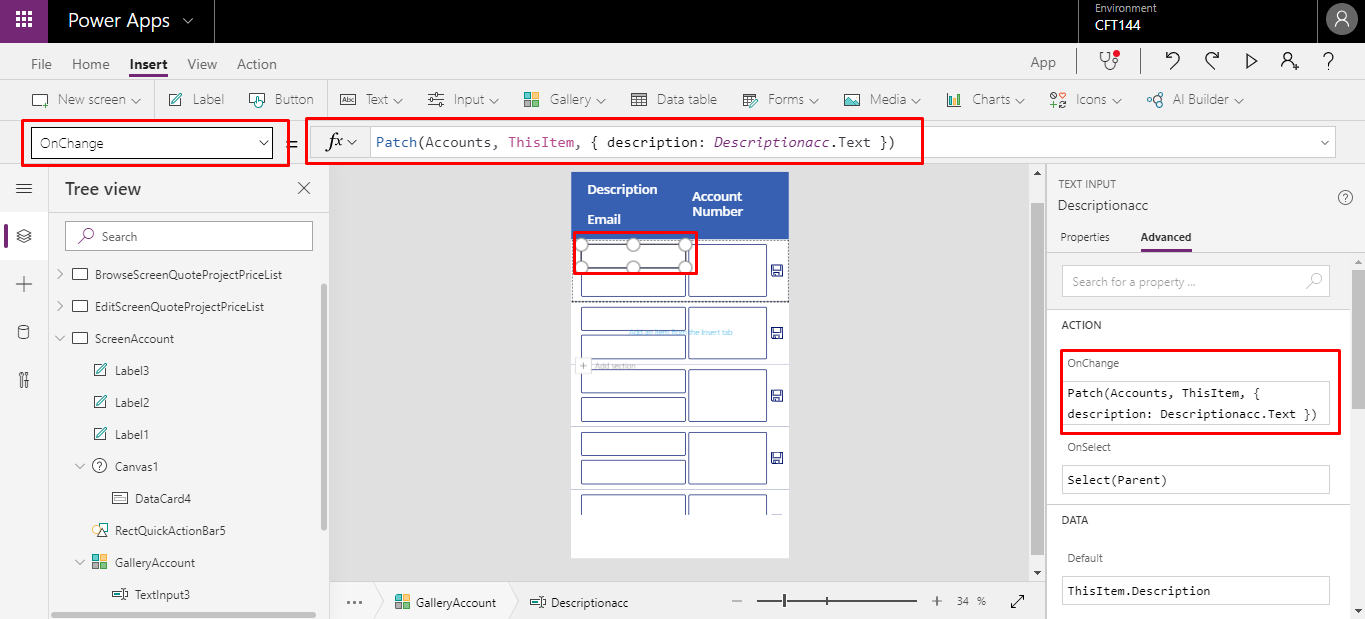Insert a Data table
This screenshot has width=1365, height=619.
[x=674, y=100]
